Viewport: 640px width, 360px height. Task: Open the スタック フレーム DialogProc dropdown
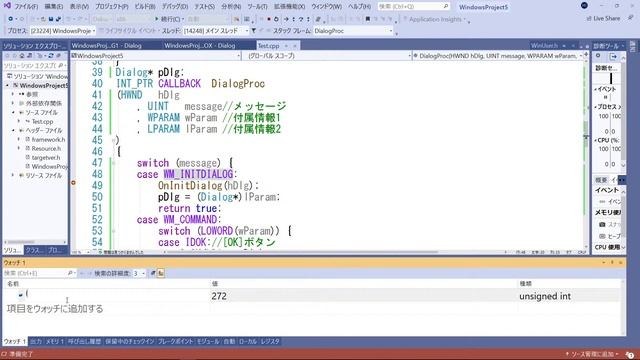[x=353, y=31]
